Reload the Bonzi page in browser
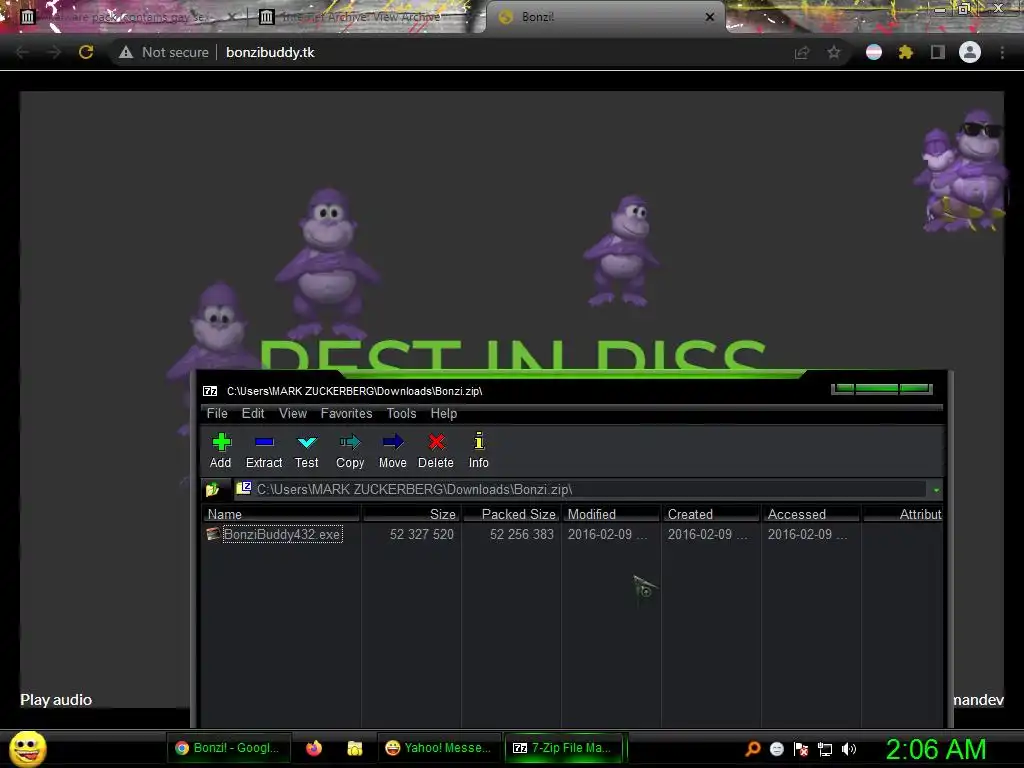The width and height of the screenshot is (1024, 768). pyautogui.click(x=86, y=52)
